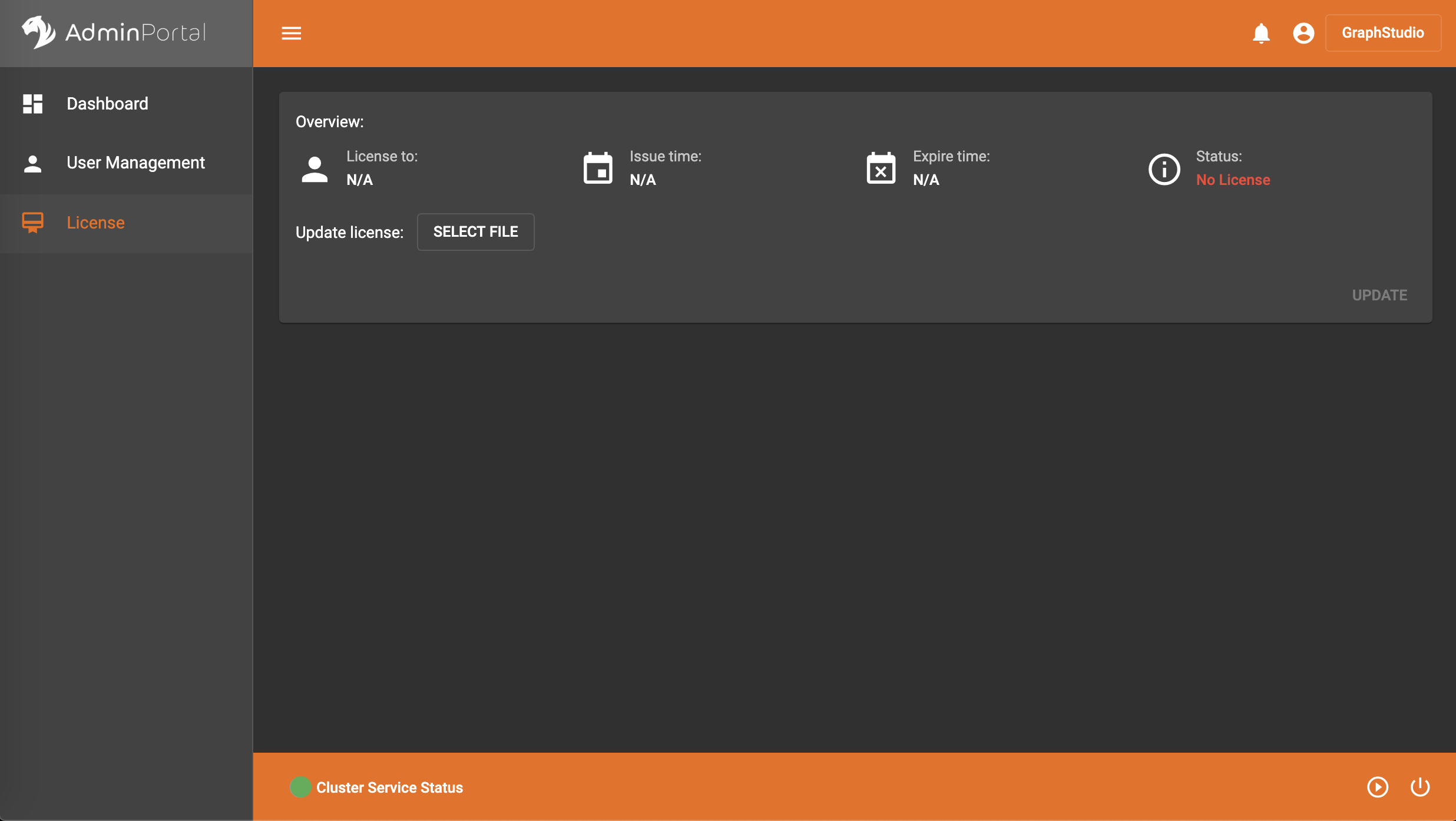The width and height of the screenshot is (1456, 821).
Task: Click the UPDATE license button
Action: click(1379, 295)
